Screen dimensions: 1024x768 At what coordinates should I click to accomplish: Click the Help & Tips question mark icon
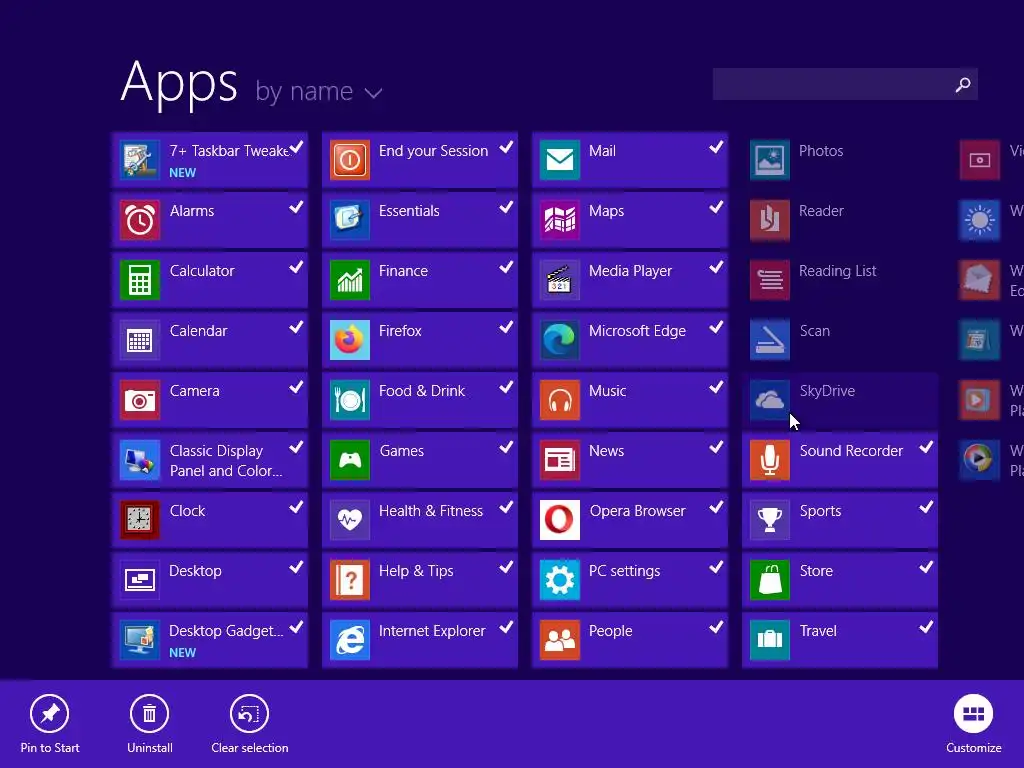click(350, 580)
